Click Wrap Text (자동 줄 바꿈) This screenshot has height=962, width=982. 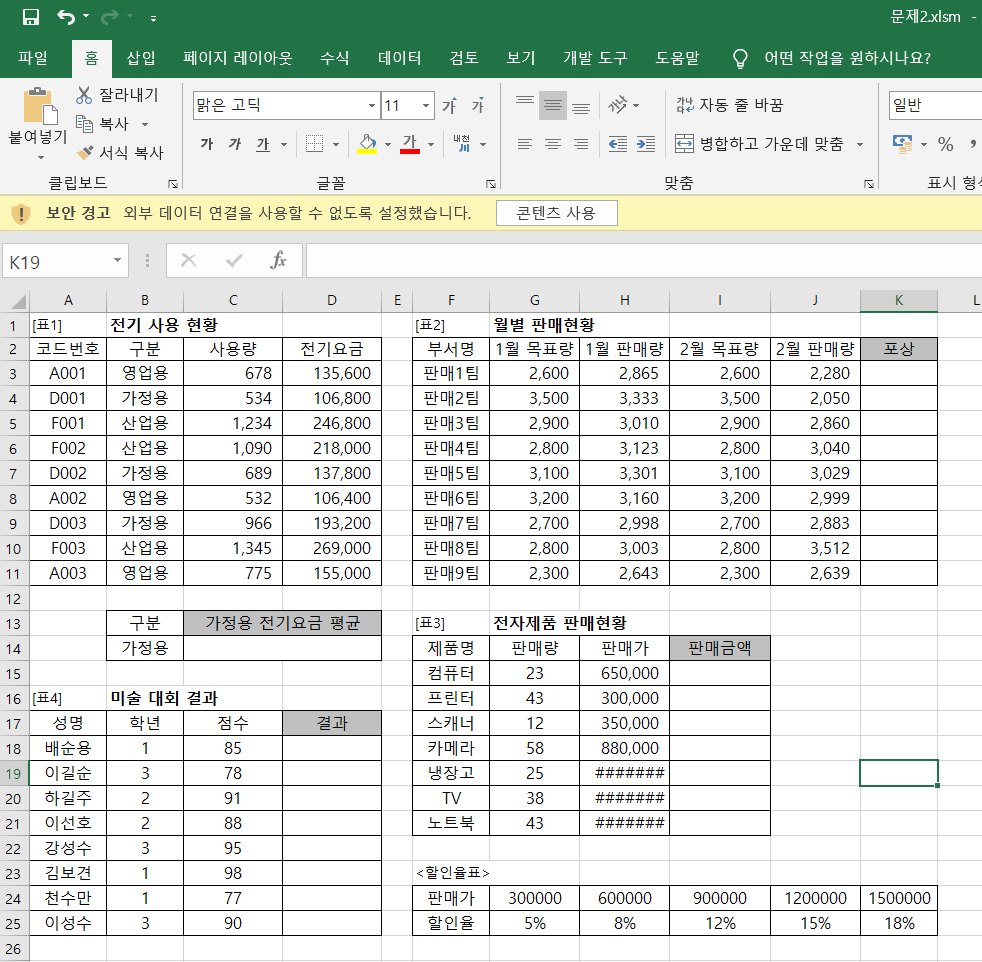730,105
